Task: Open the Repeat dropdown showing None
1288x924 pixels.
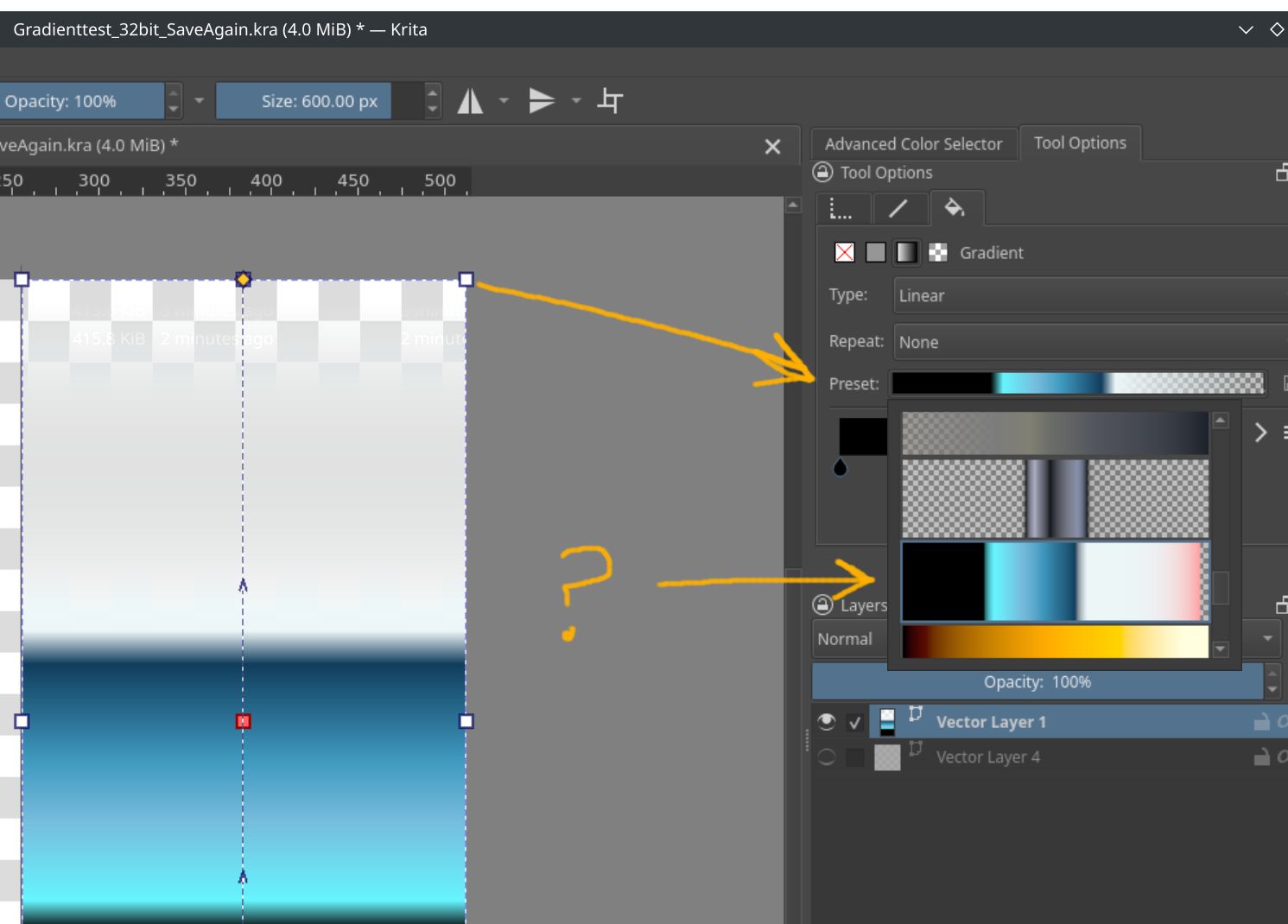Action: click(x=1088, y=342)
